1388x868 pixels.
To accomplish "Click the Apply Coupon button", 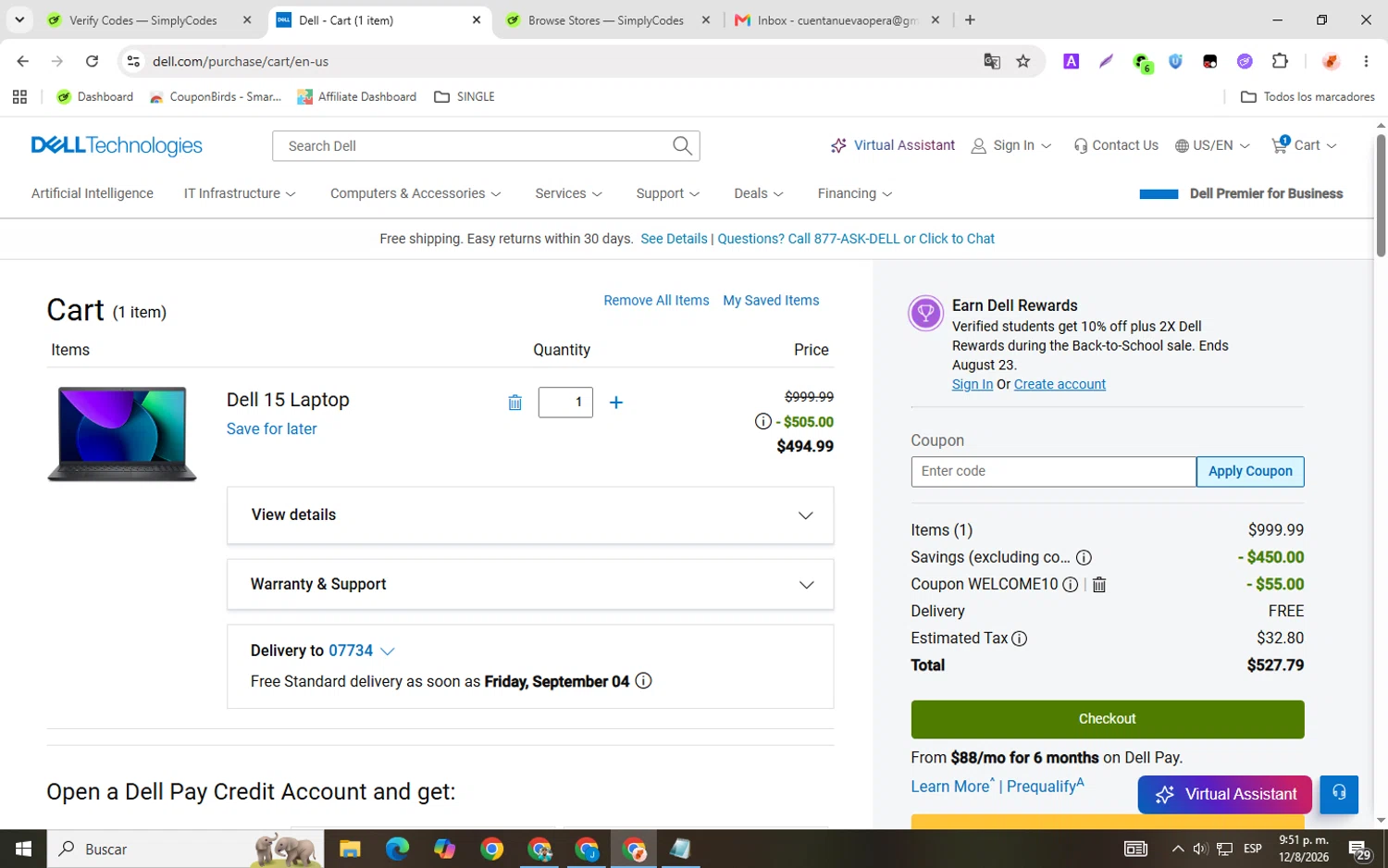I will point(1250,471).
